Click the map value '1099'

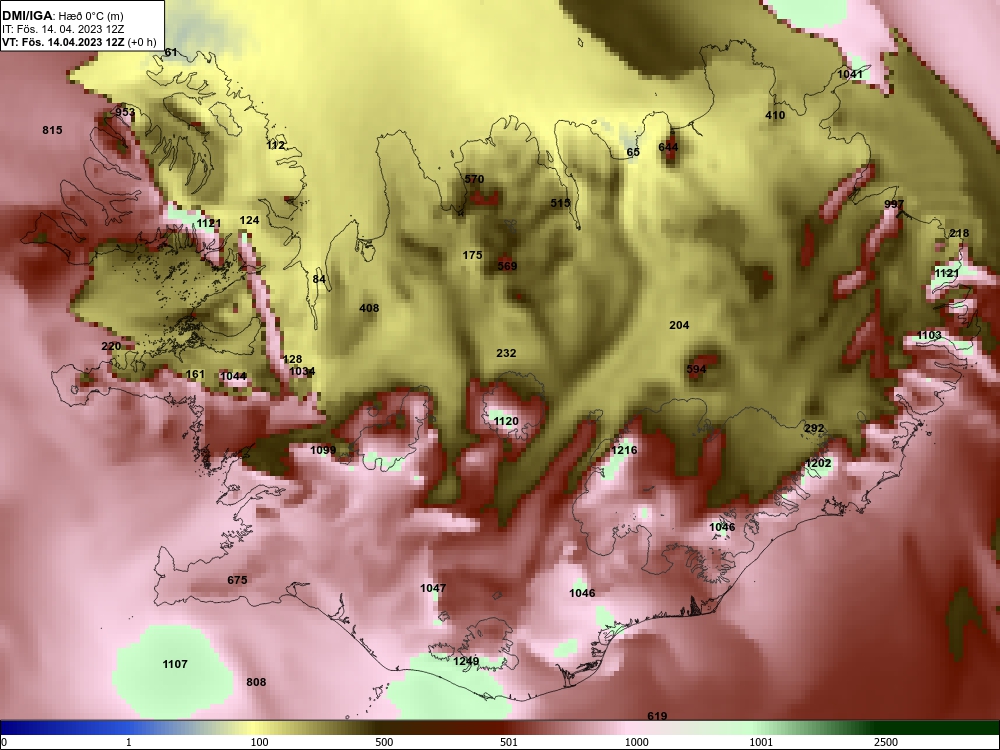[323, 450]
